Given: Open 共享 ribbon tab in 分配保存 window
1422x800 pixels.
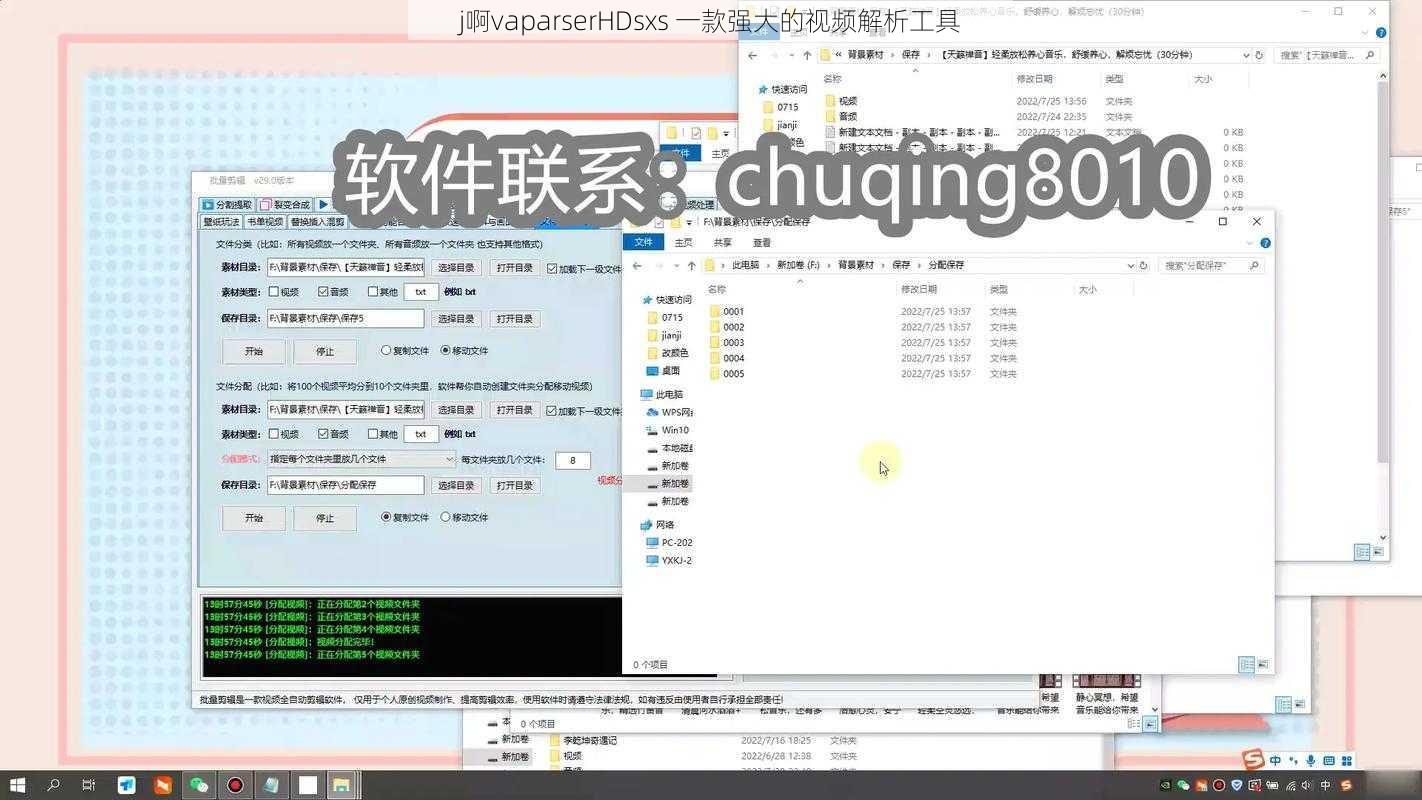Looking at the screenshot, I should [x=722, y=242].
